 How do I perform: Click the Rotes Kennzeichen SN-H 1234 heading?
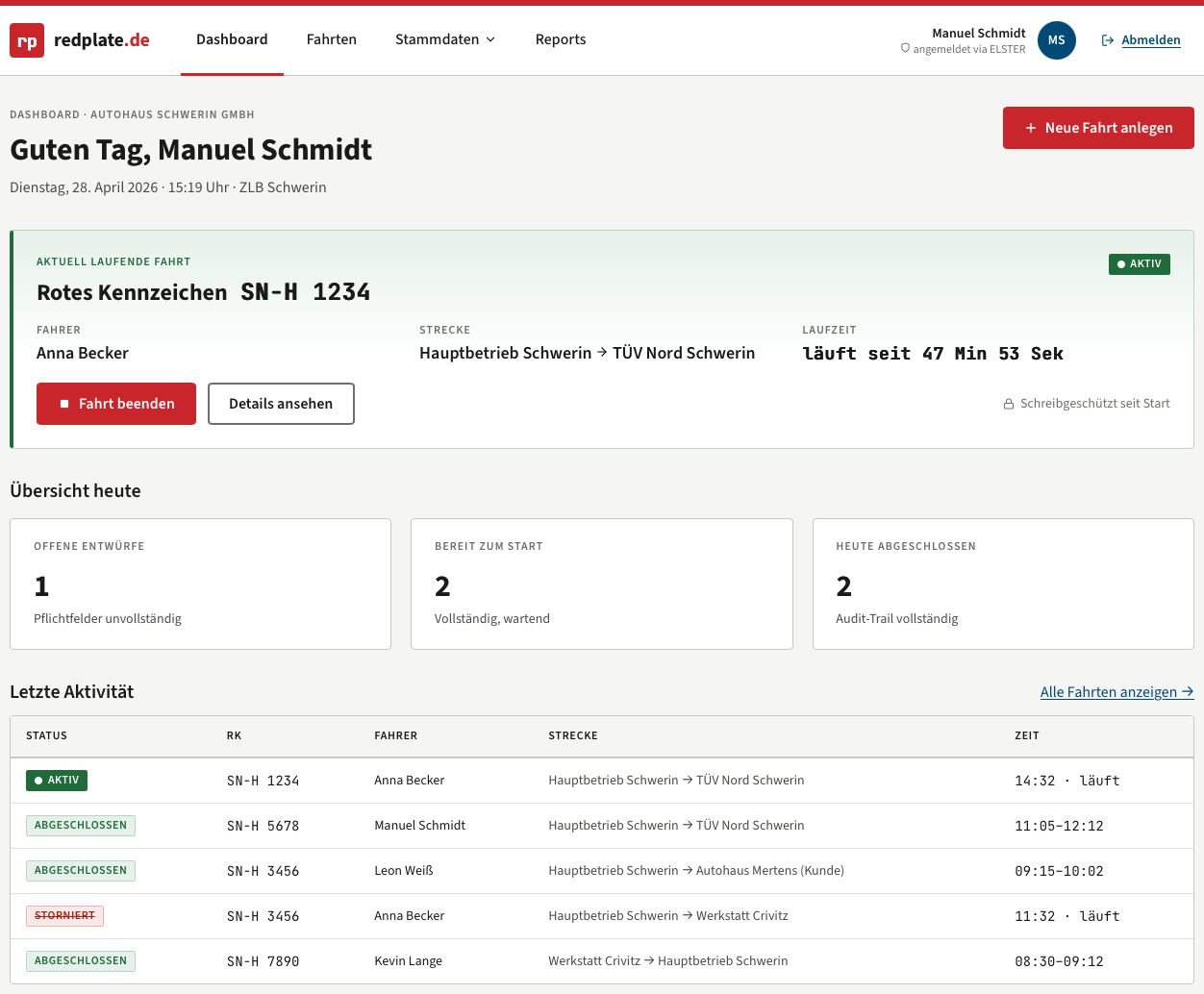(x=203, y=292)
